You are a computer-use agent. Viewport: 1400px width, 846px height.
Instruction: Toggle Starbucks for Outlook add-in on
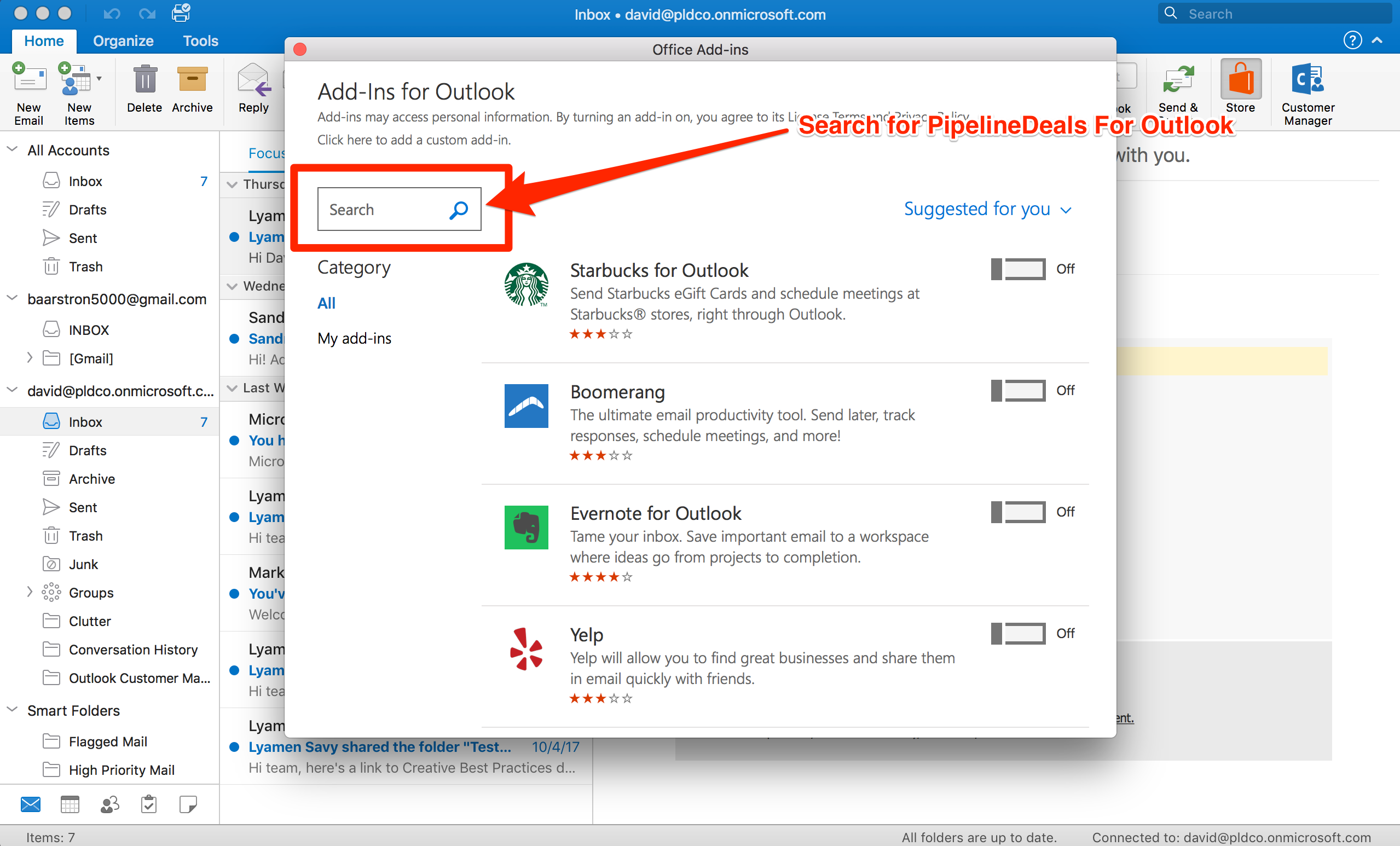[x=1018, y=268]
